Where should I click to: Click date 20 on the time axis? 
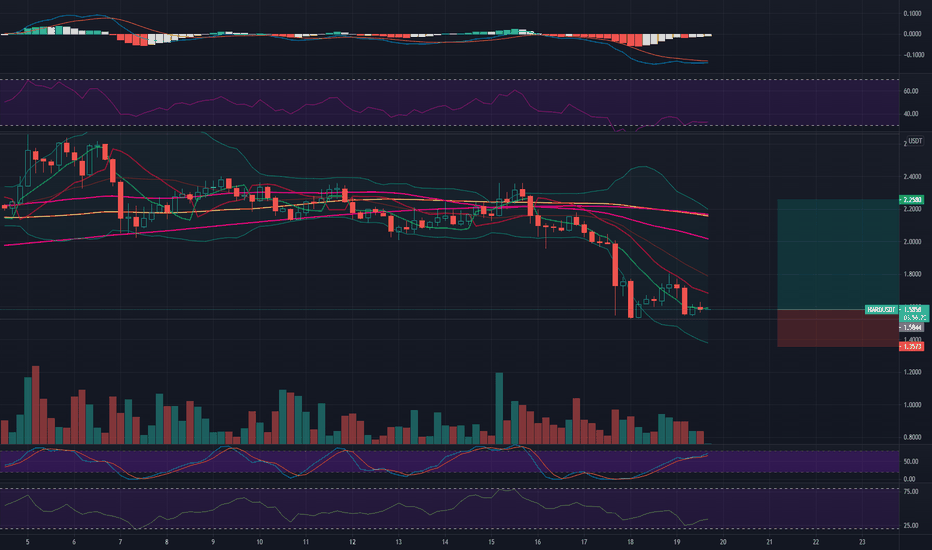723,542
